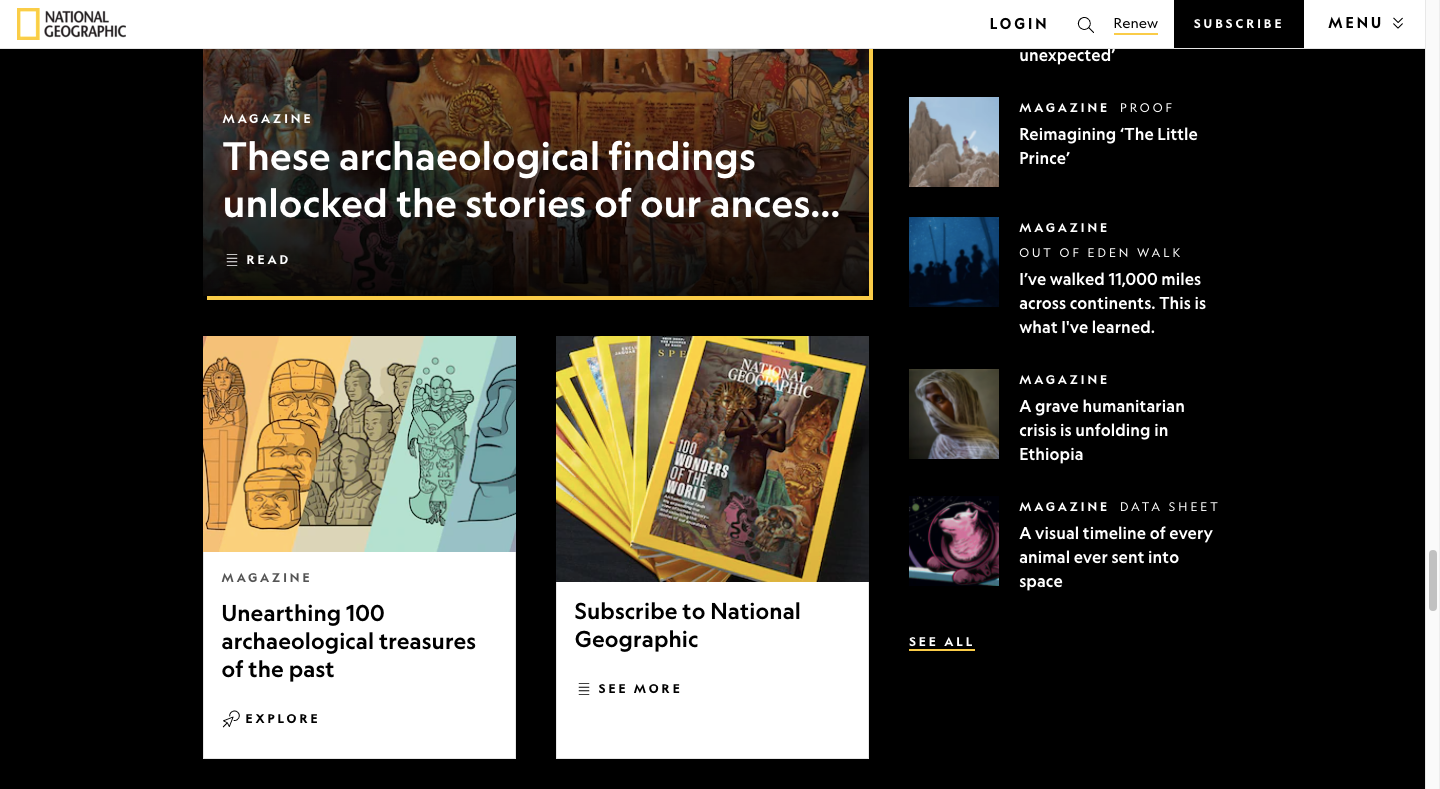The width and height of the screenshot is (1440, 789).
Task: Click SEE MORE on subscribe card
Action: 640,689
